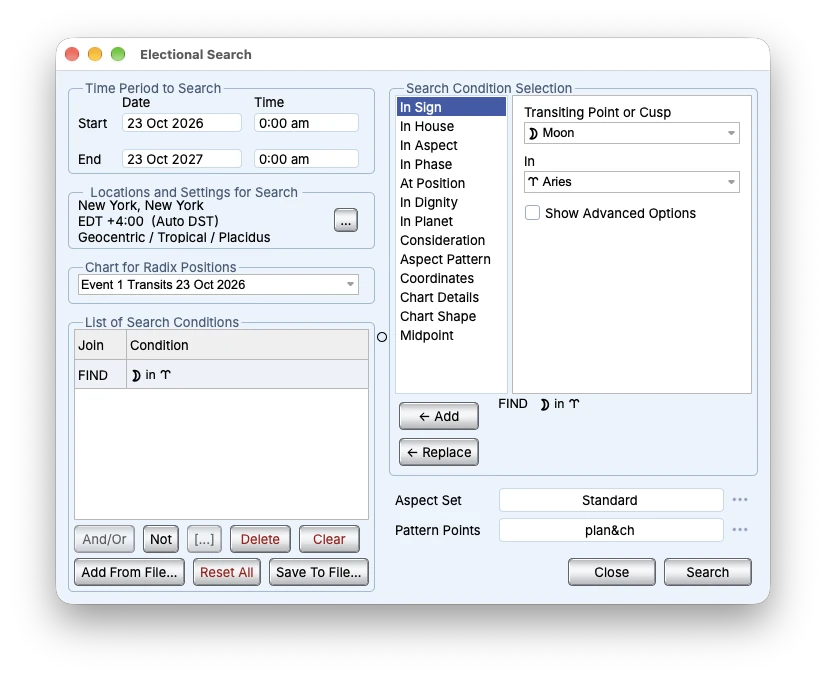Select In Dignity condition type
This screenshot has height=678, width=826.
451,202
